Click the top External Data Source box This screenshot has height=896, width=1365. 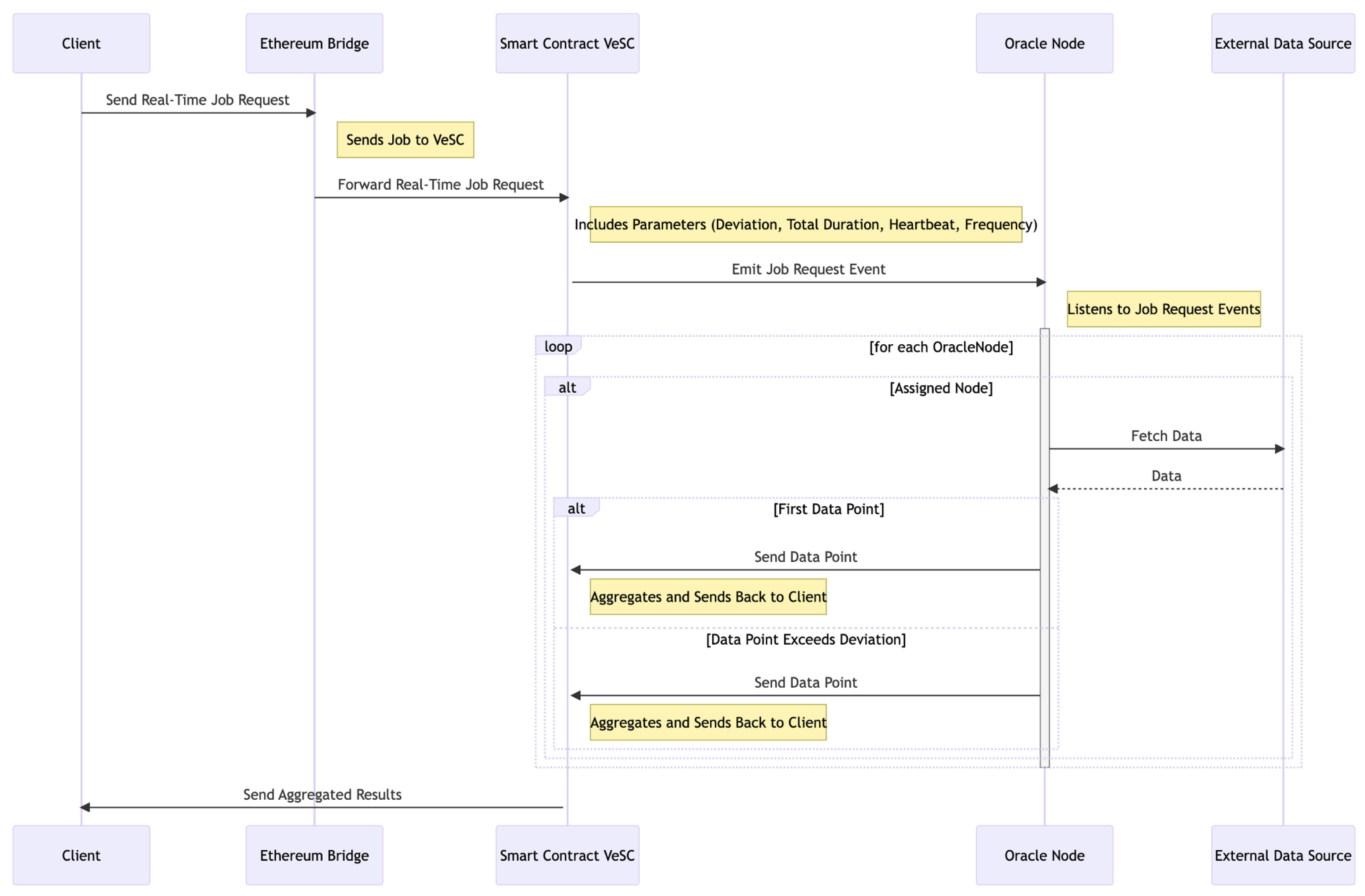click(x=1283, y=43)
